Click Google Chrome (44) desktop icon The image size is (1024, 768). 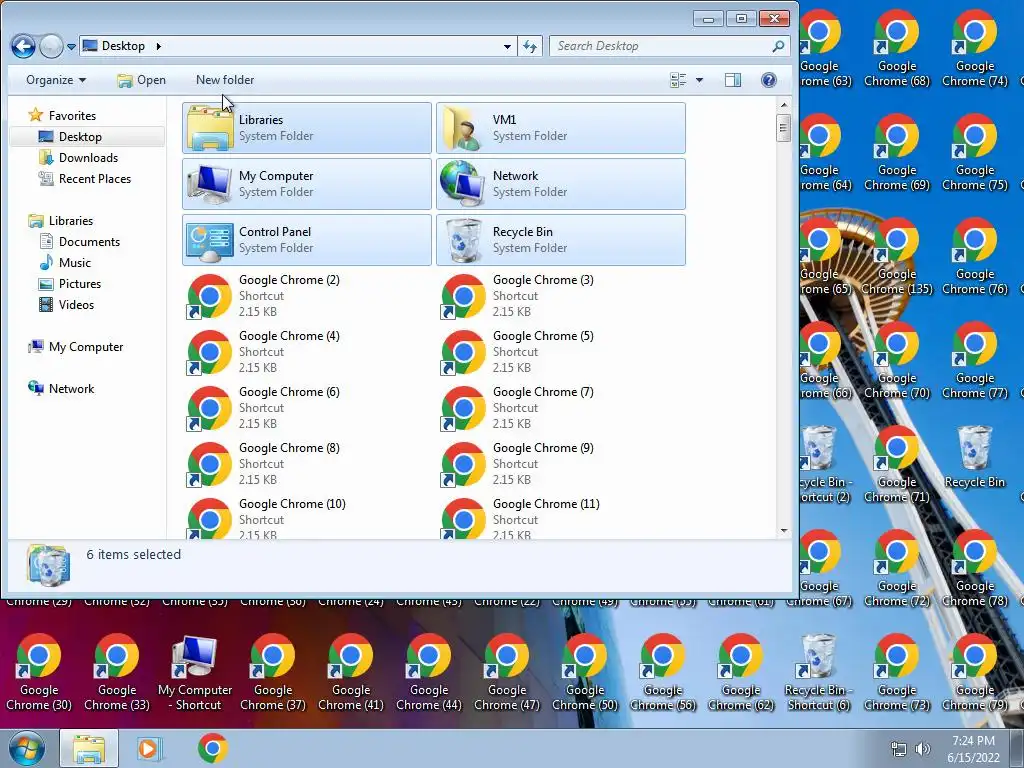(x=429, y=673)
